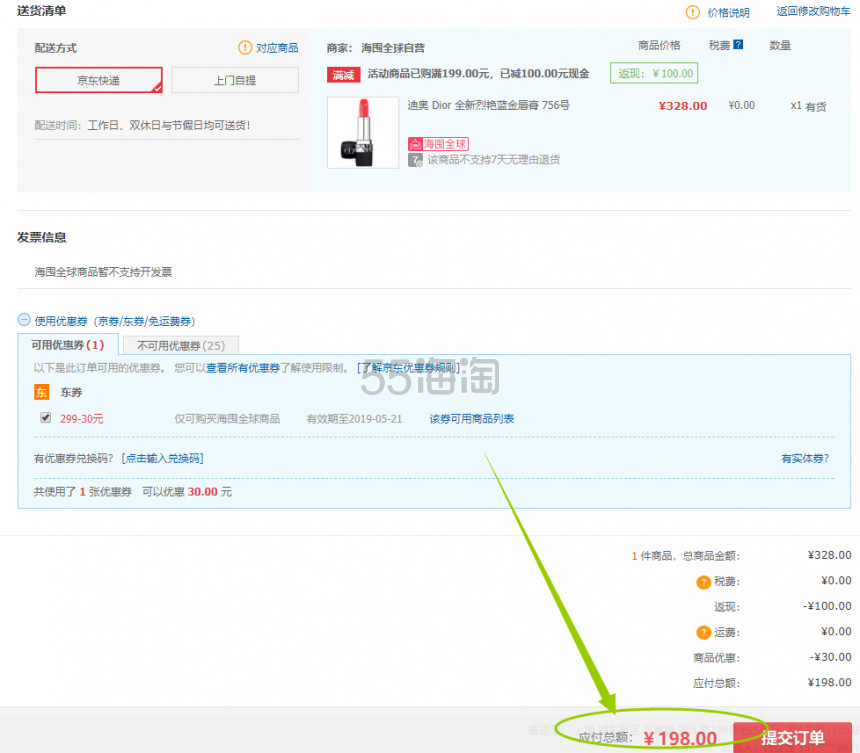Click the 有效期至2019-05-21 text
The width and height of the screenshot is (860, 753).
click(x=354, y=419)
